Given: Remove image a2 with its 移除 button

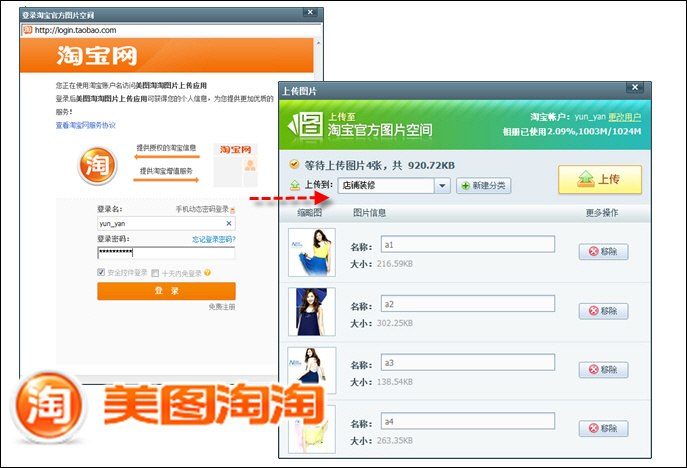Looking at the screenshot, I should tap(603, 311).
